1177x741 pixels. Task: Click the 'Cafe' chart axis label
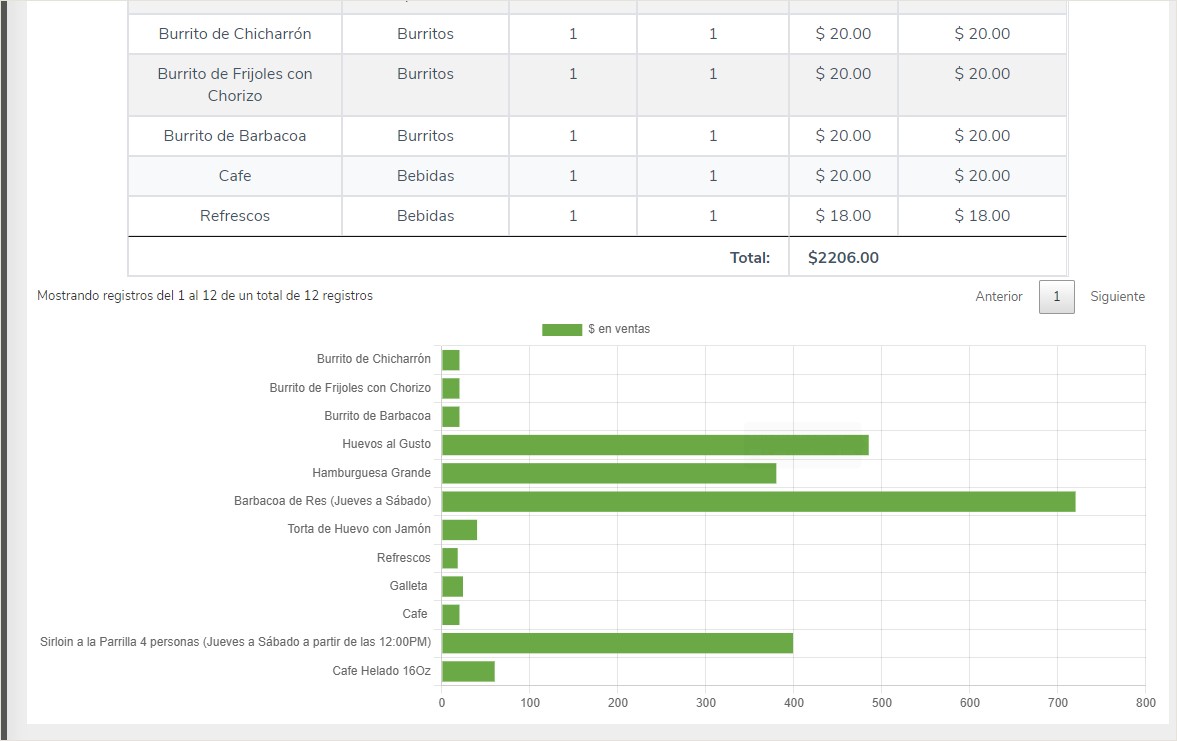coord(415,614)
